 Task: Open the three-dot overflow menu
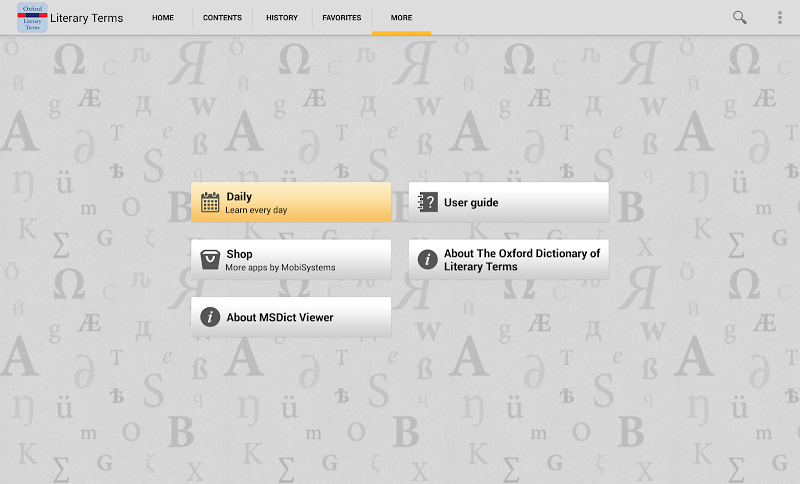click(x=780, y=17)
